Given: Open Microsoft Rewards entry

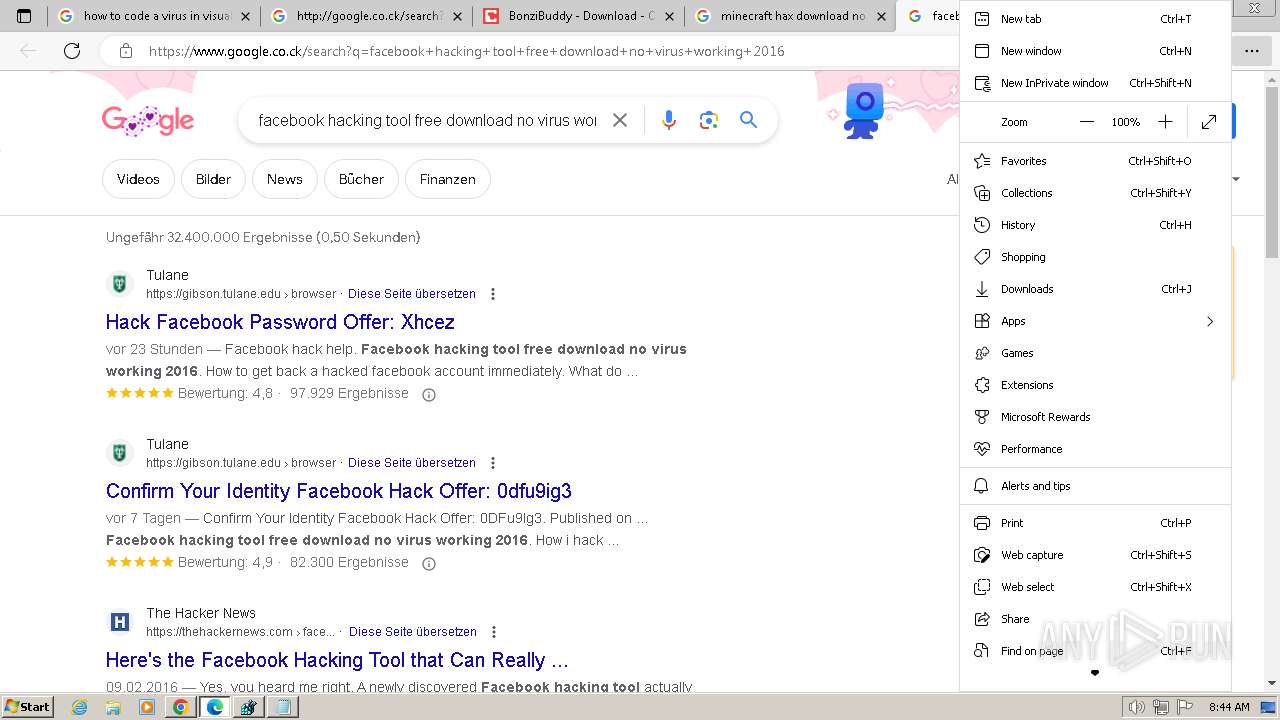Looking at the screenshot, I should [x=1095, y=417].
